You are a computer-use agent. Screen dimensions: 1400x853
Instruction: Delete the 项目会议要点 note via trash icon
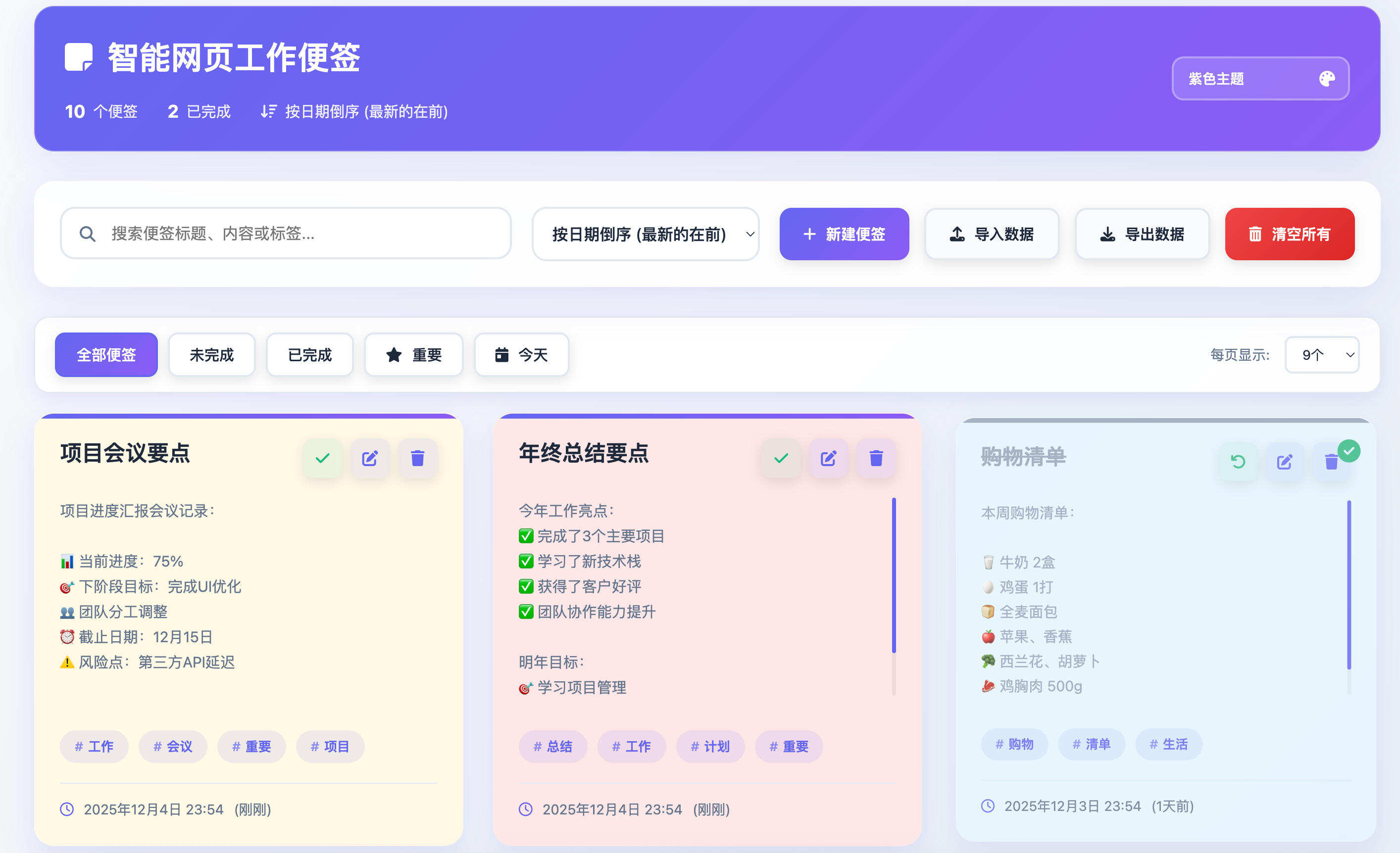coord(418,458)
